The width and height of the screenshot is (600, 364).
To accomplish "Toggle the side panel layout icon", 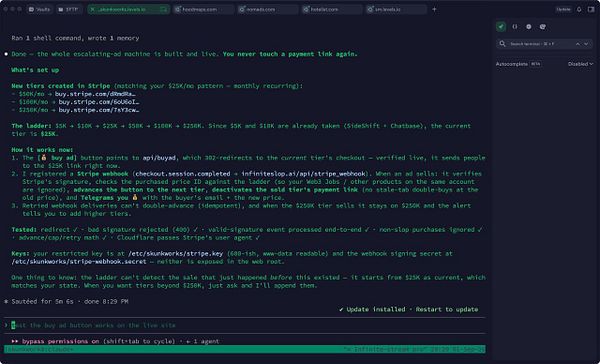I will [591, 9].
